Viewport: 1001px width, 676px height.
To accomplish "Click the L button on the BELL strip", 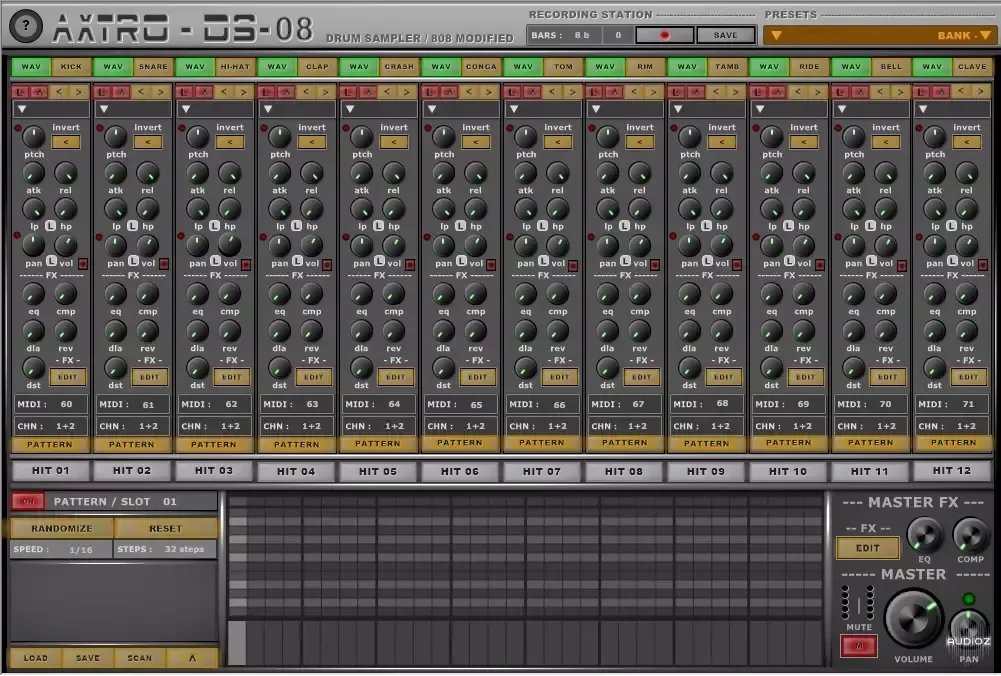I will [840, 93].
